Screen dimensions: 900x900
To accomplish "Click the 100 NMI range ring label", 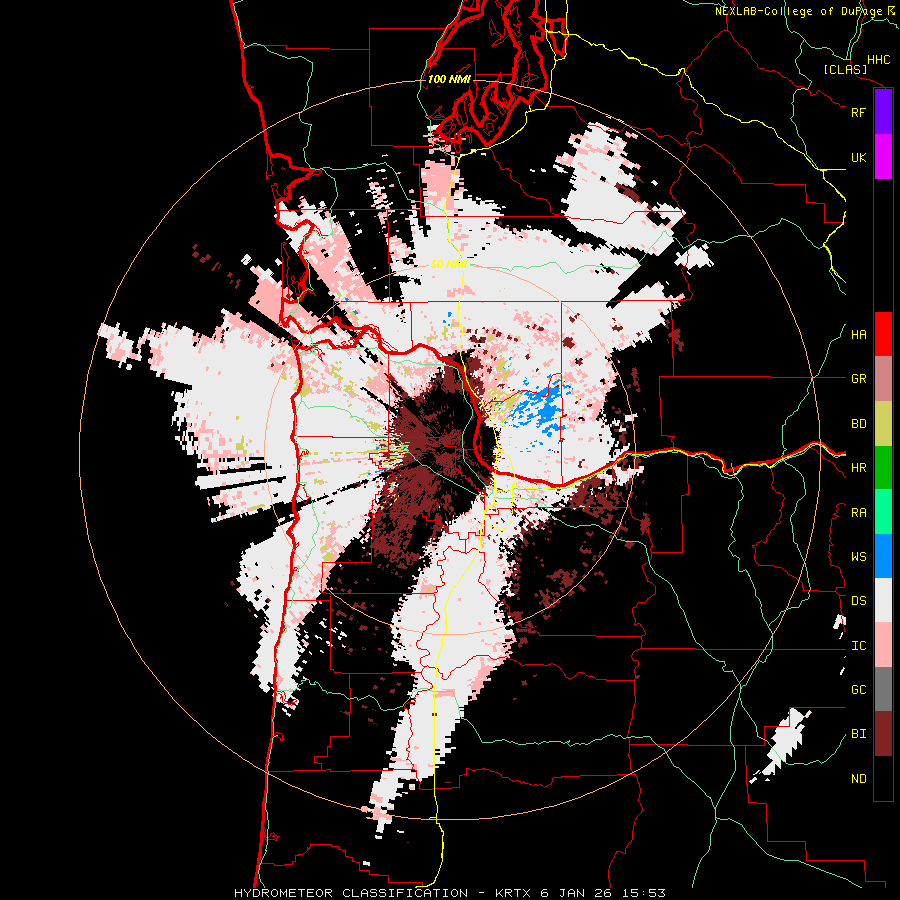I will [x=449, y=79].
